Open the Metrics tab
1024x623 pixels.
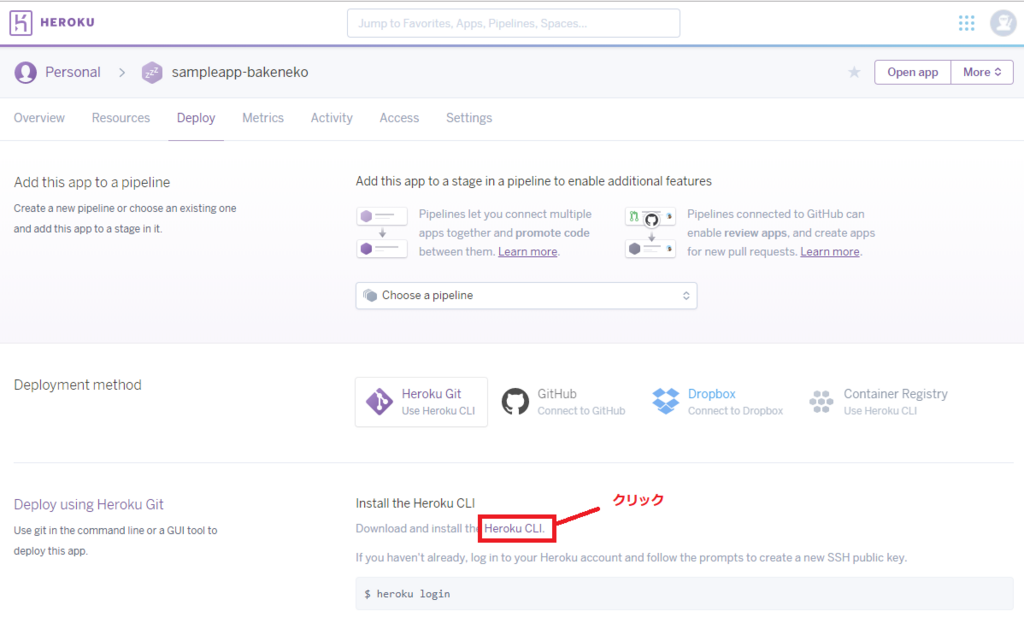pyautogui.click(x=263, y=118)
